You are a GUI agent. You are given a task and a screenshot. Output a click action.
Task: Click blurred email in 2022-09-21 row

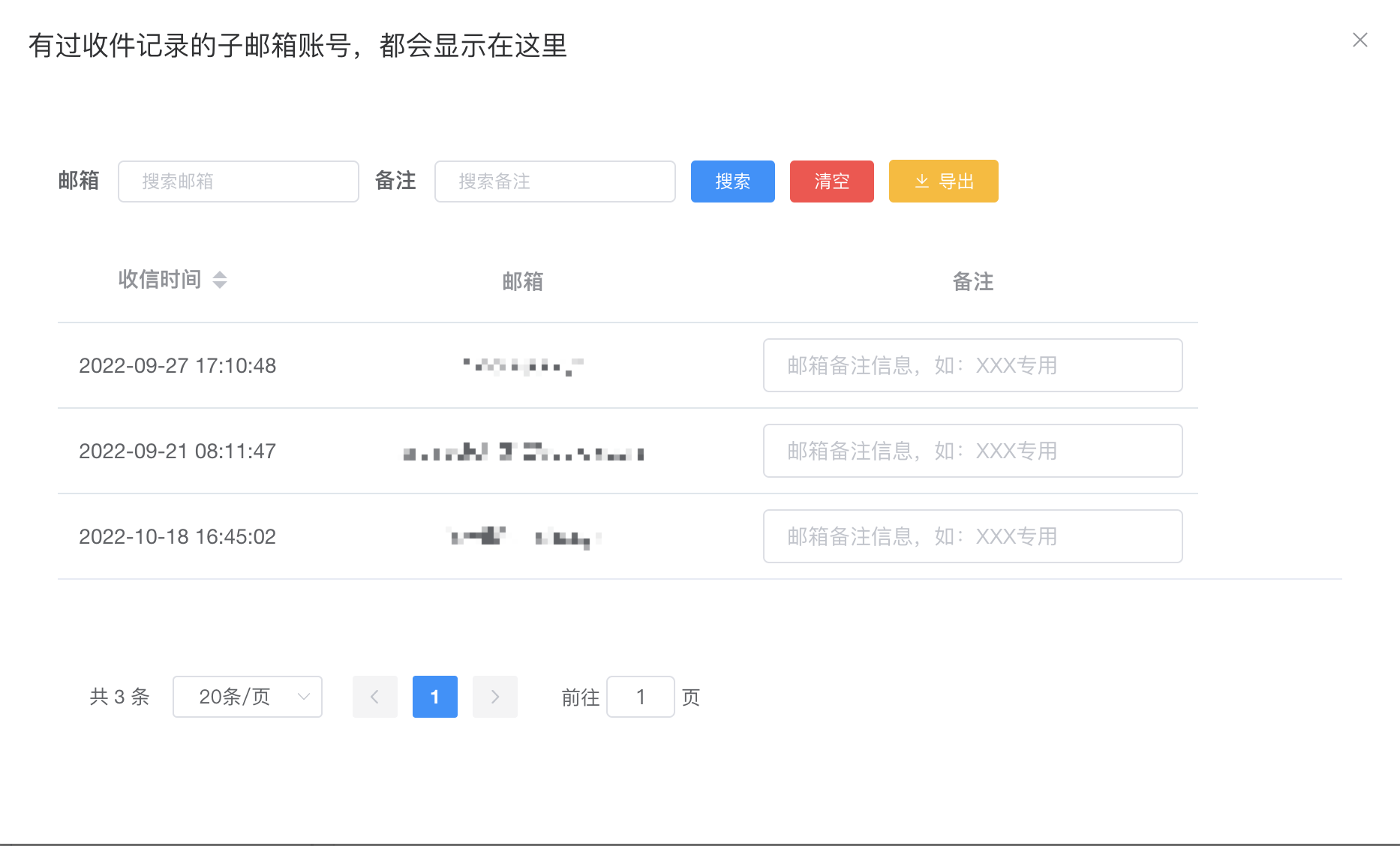tap(523, 451)
